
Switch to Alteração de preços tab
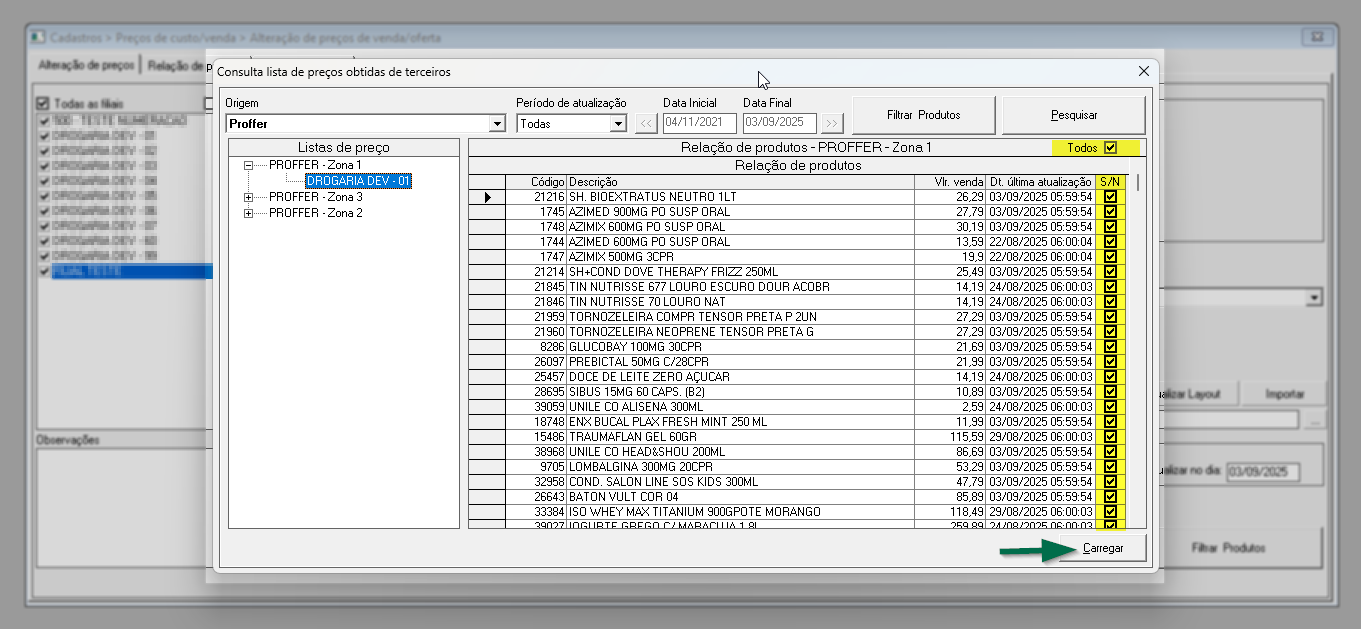tap(86, 66)
